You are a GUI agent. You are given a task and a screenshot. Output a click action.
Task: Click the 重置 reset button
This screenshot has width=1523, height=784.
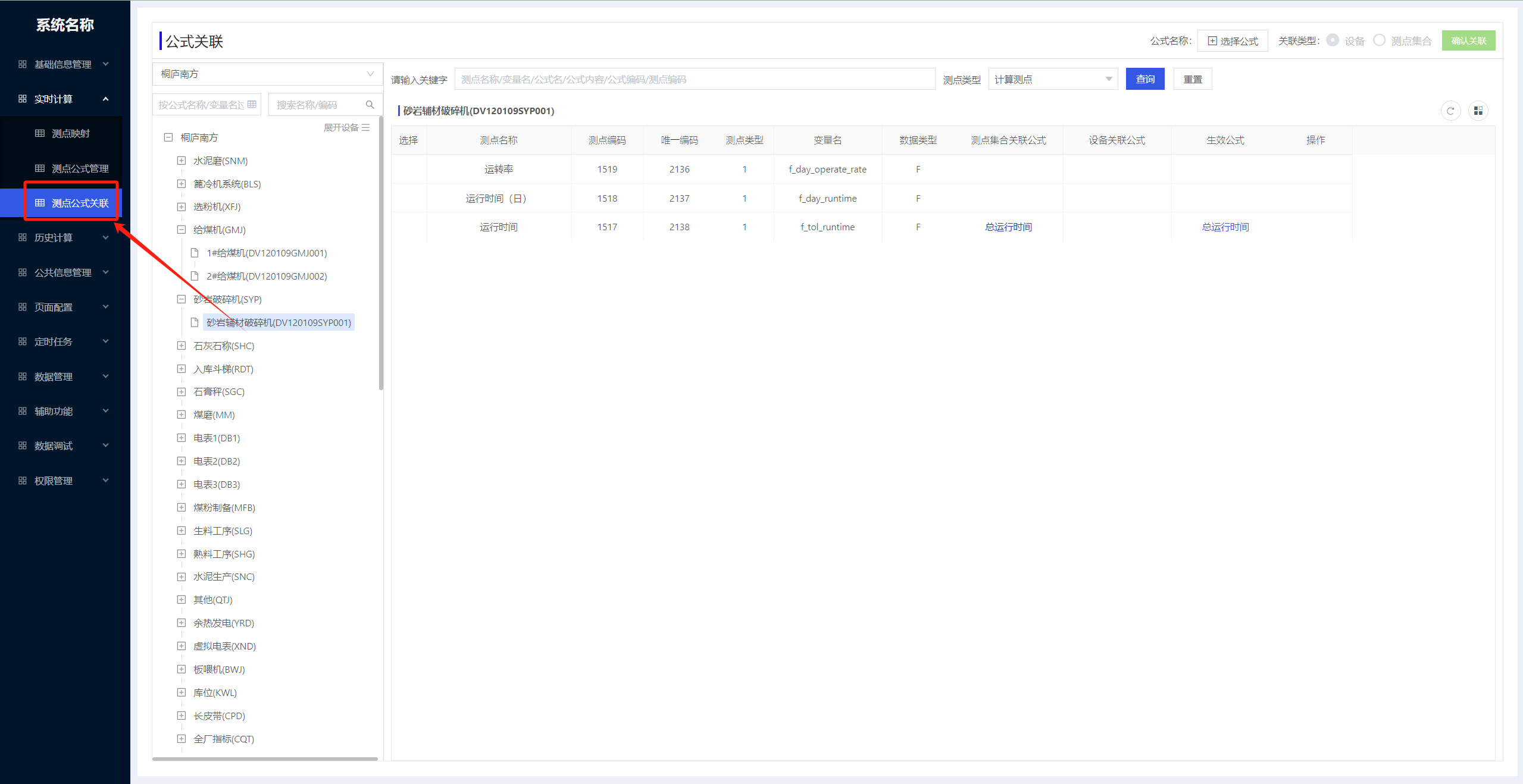(1193, 79)
